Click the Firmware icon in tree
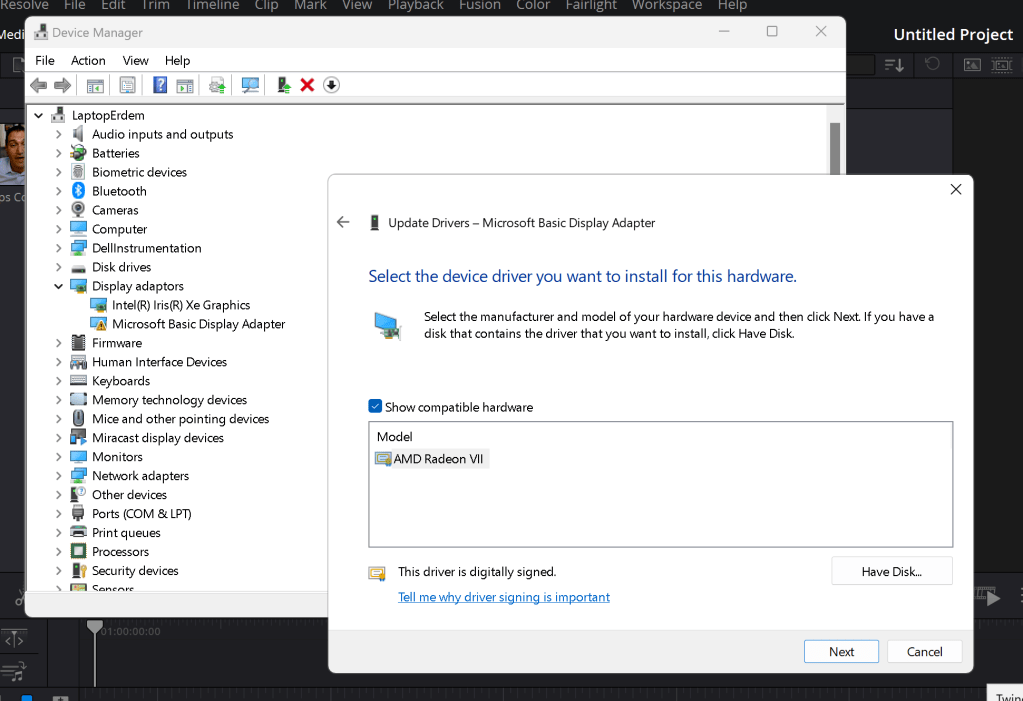The height and width of the screenshot is (701, 1023). 78,343
